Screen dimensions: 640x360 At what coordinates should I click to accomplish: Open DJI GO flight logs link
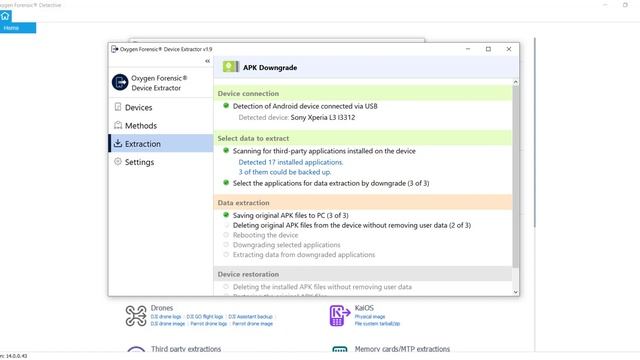pos(205,317)
